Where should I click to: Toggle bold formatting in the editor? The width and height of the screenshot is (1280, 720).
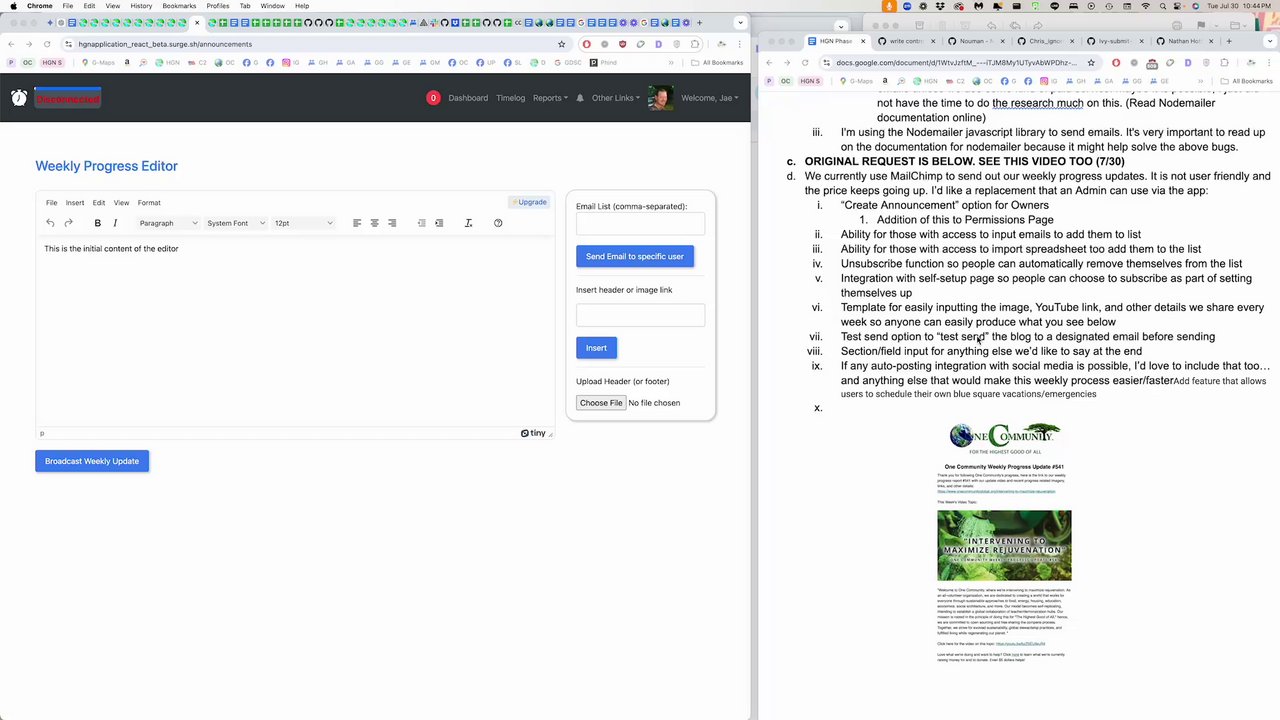pos(97,223)
